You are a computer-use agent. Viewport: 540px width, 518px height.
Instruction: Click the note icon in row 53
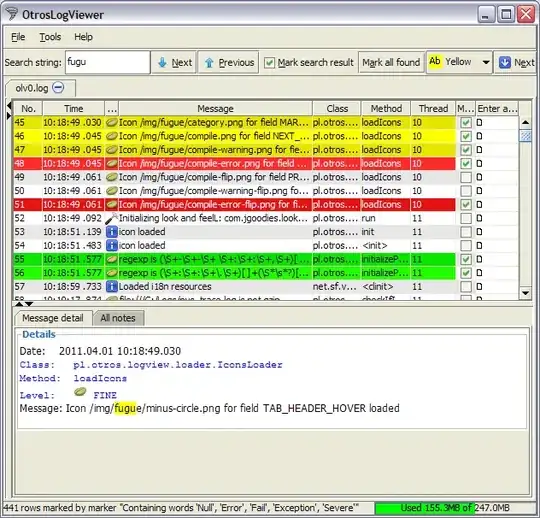[479, 232]
